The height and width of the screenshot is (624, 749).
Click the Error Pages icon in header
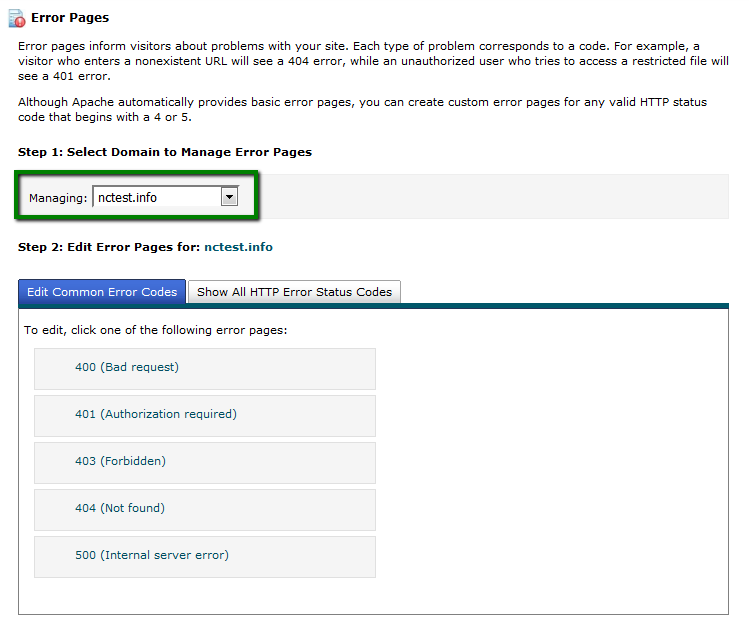16,18
